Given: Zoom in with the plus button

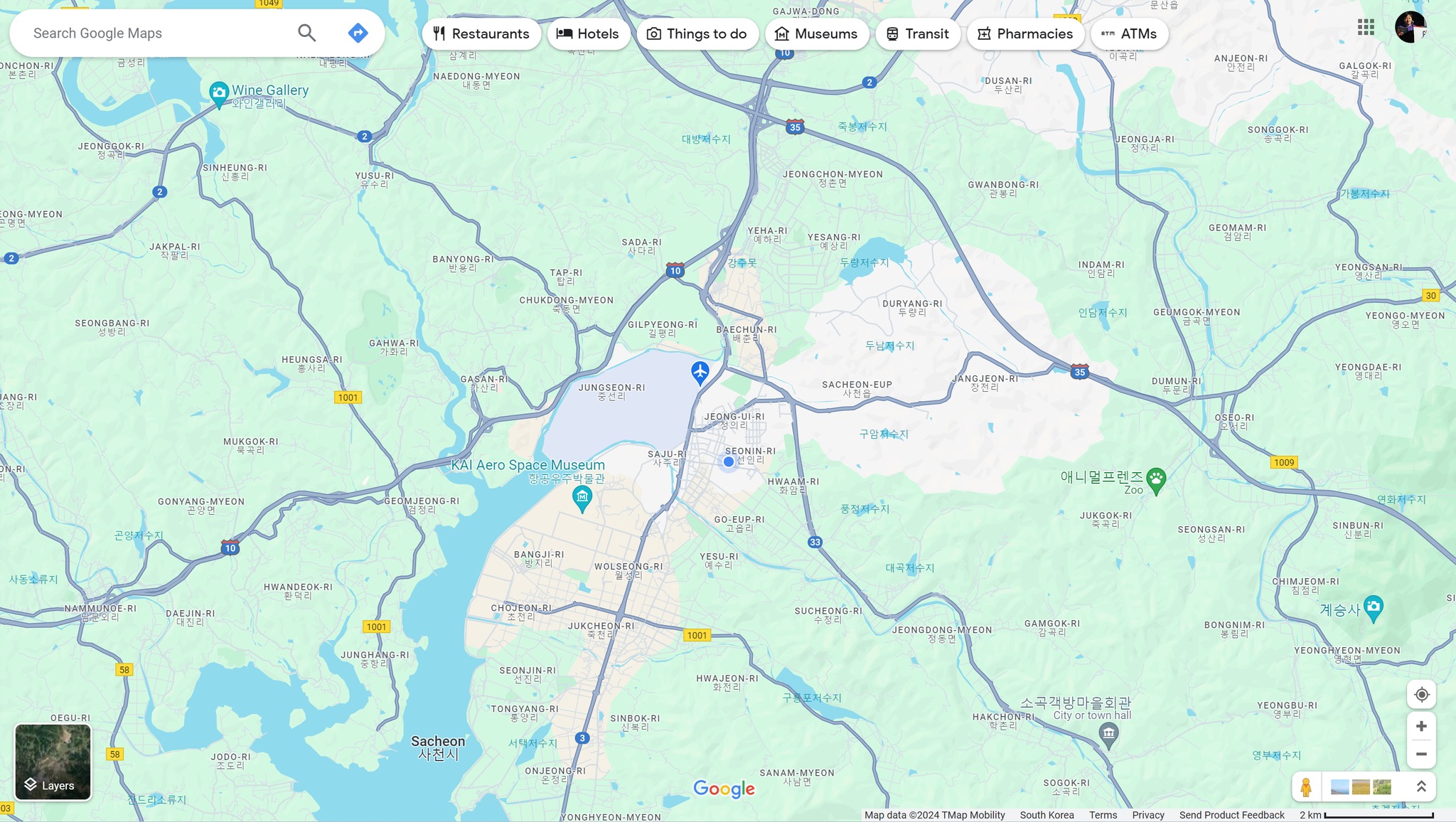Looking at the screenshot, I should click(x=1421, y=726).
